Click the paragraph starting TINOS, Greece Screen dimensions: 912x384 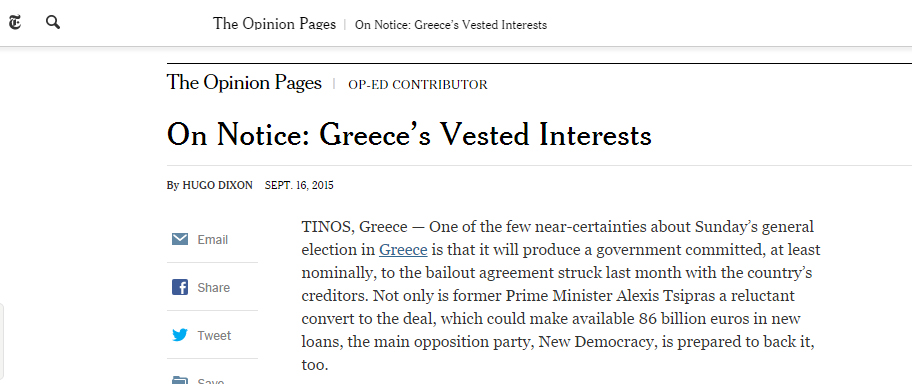561,296
